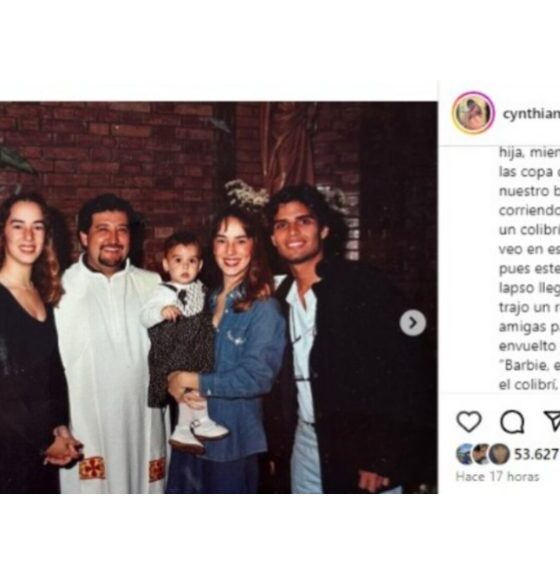Share the post using the paper plane icon

[x=552, y=421]
